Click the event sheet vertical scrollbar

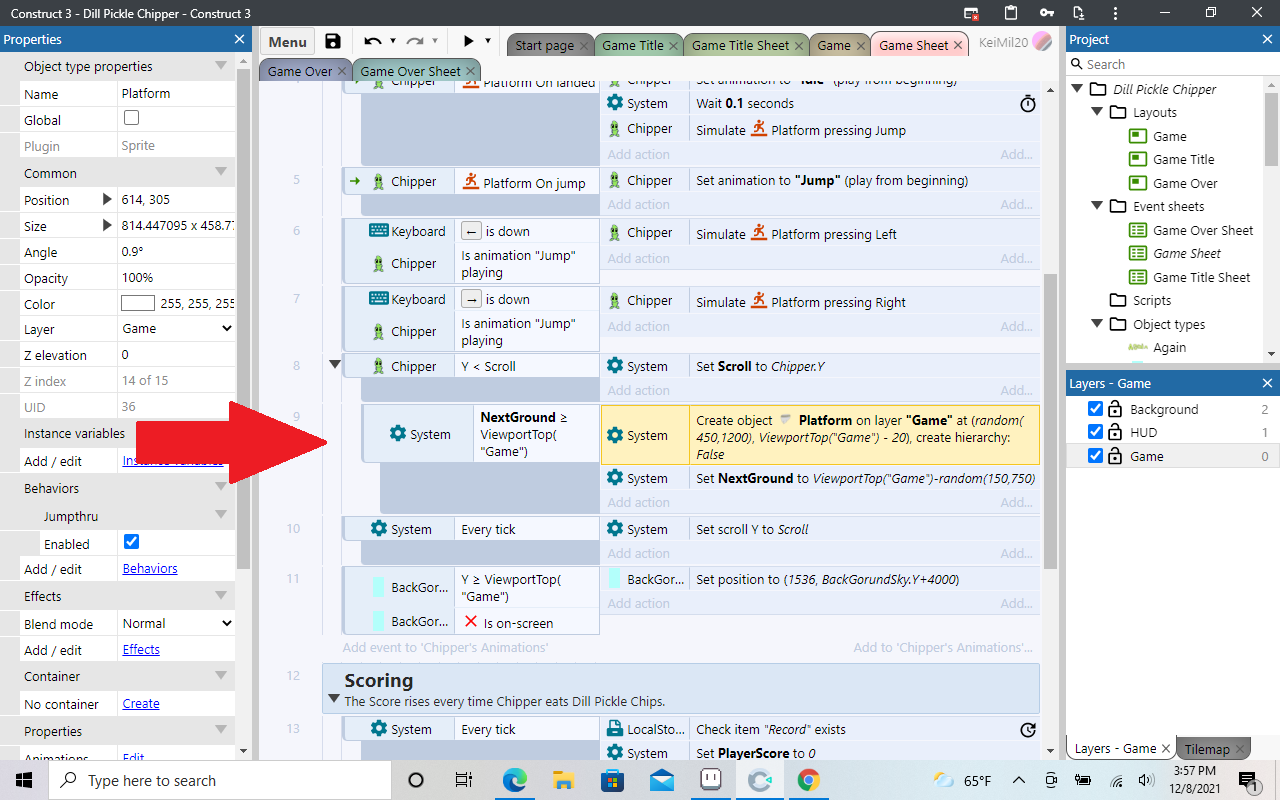click(1050, 422)
